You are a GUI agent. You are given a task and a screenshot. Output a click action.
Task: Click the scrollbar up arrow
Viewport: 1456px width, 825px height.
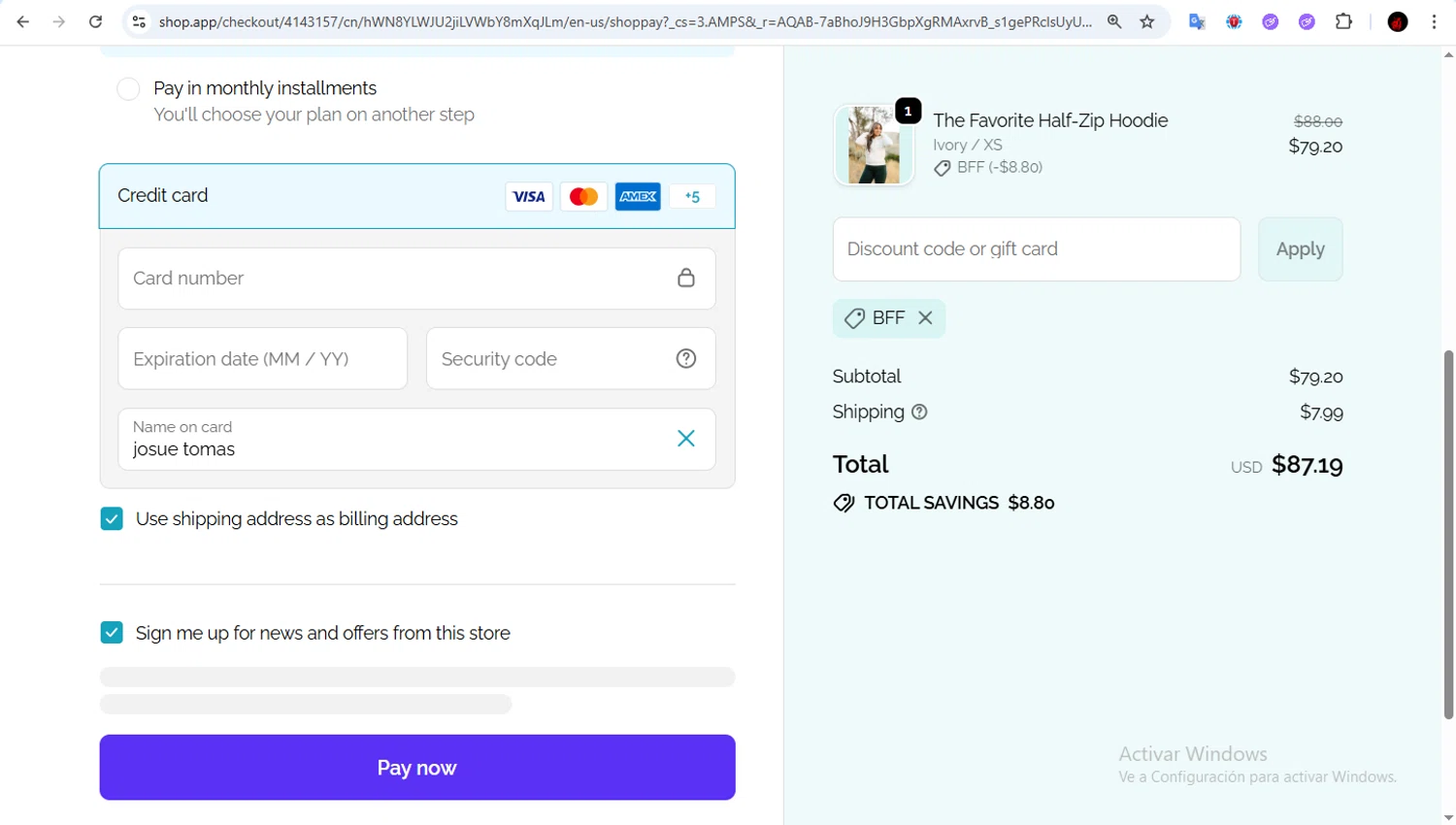tap(1448, 54)
